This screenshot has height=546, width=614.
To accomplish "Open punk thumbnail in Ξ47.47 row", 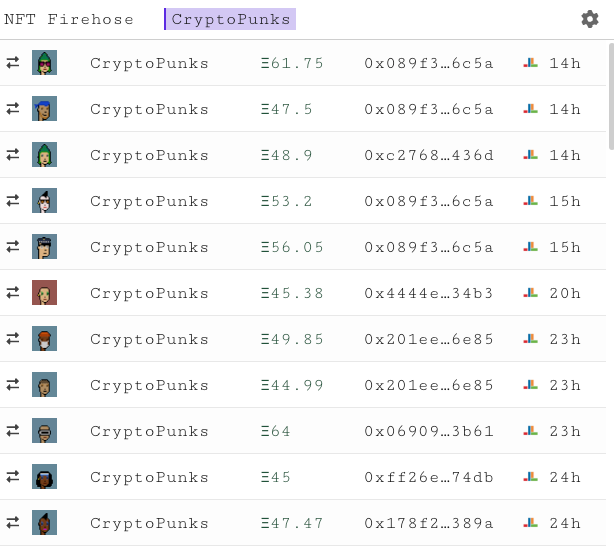I will click(44, 523).
